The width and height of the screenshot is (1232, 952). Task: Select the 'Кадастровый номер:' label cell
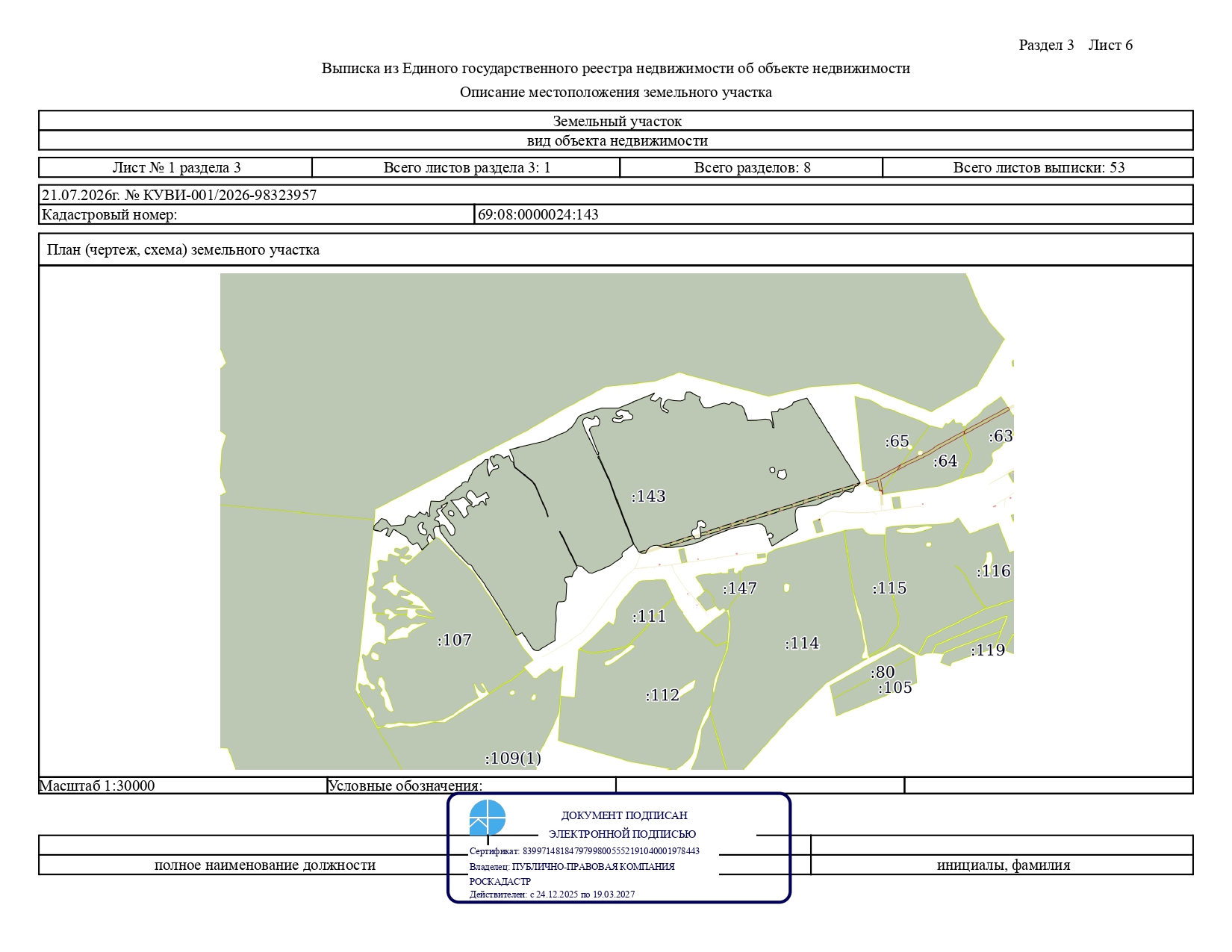click(x=257, y=214)
